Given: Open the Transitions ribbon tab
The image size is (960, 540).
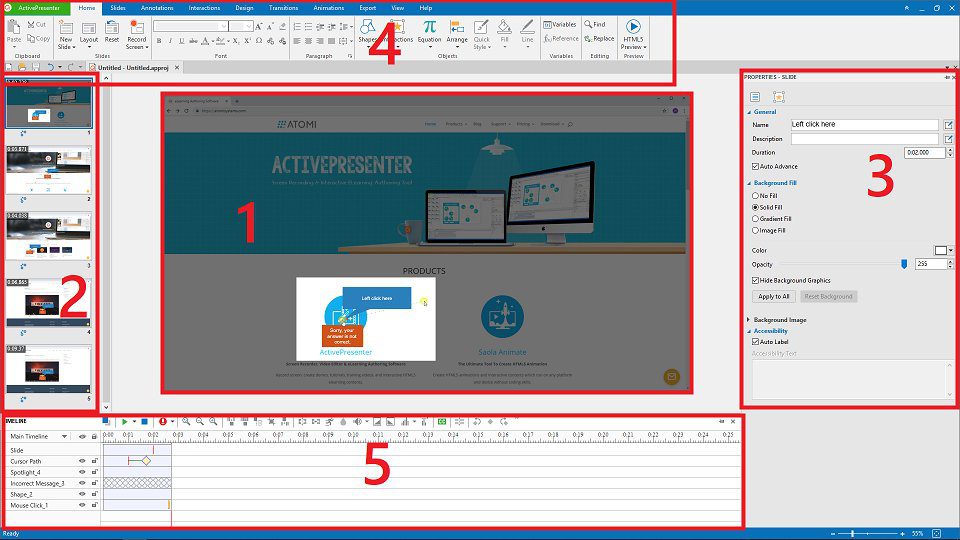Looking at the screenshot, I should click(x=283, y=7).
